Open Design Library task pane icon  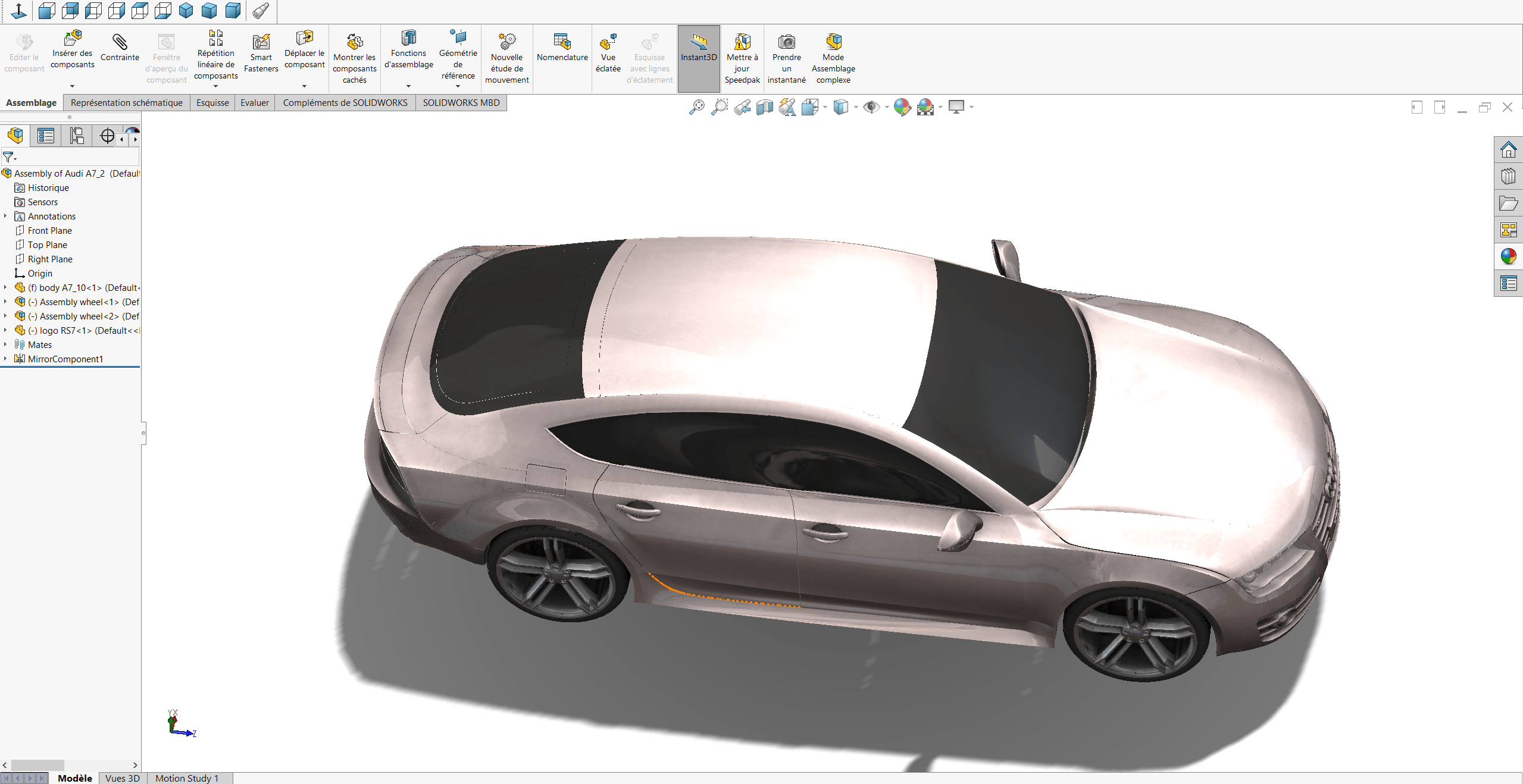tap(1508, 177)
